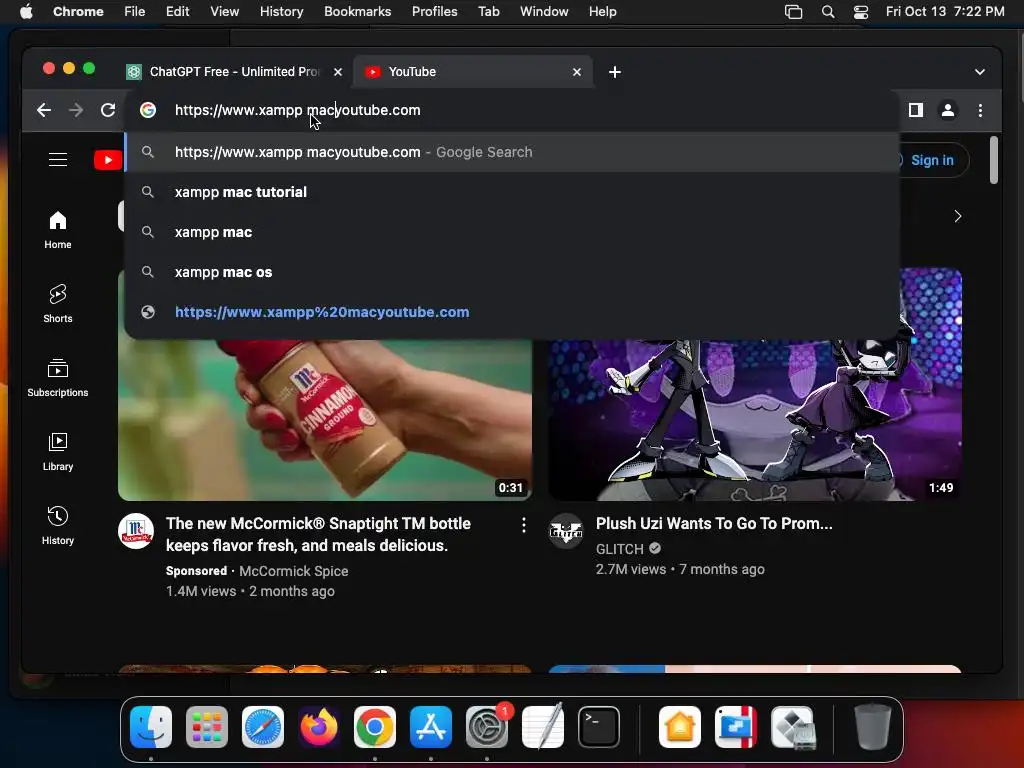This screenshot has height=768, width=1024.
Task: Switch to ChatGPT Free tab
Action: tap(235, 72)
